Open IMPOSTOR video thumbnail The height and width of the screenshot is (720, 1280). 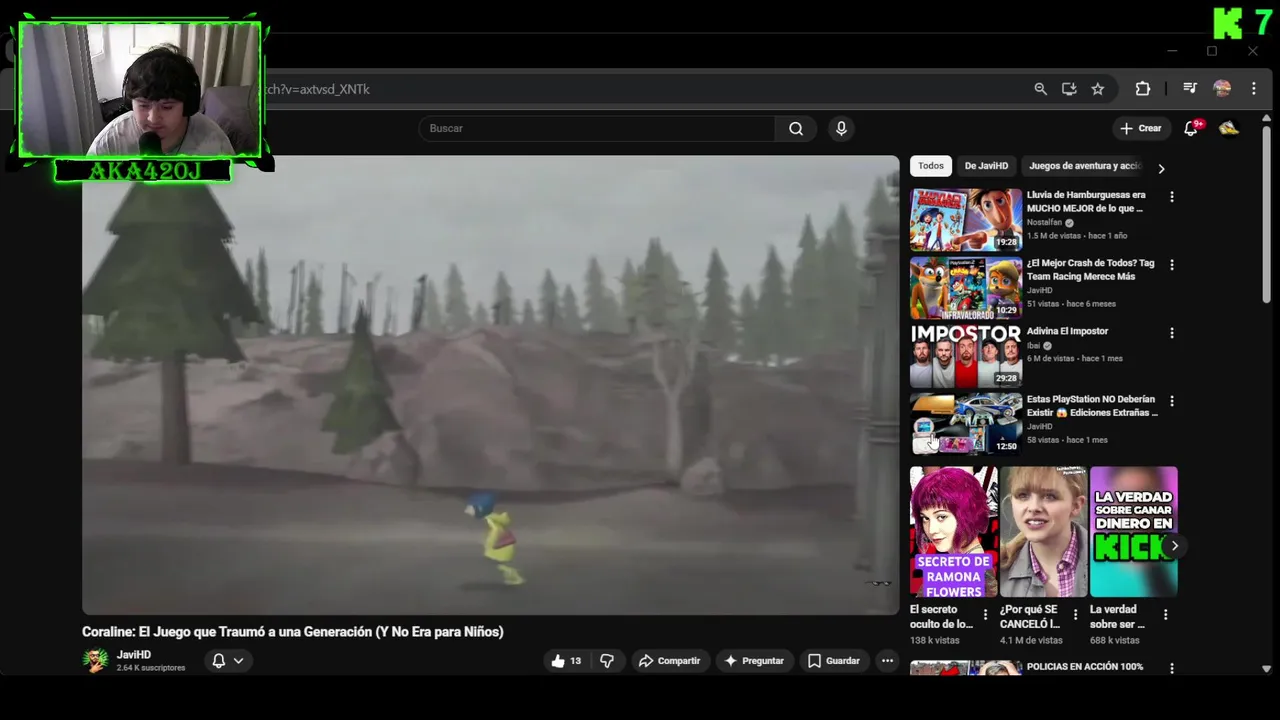[x=966, y=355]
